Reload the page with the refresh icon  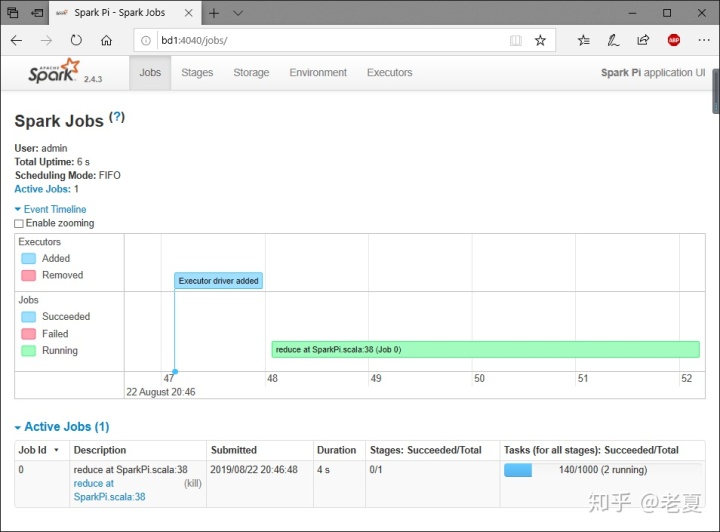pos(76,40)
